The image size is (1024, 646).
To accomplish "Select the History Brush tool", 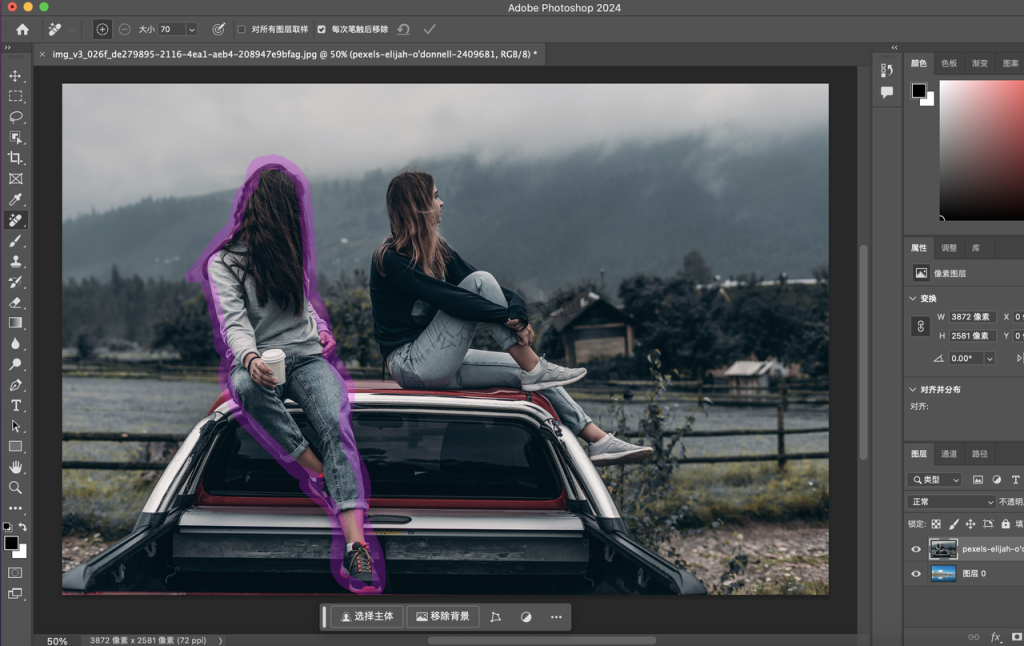I will tap(15, 282).
